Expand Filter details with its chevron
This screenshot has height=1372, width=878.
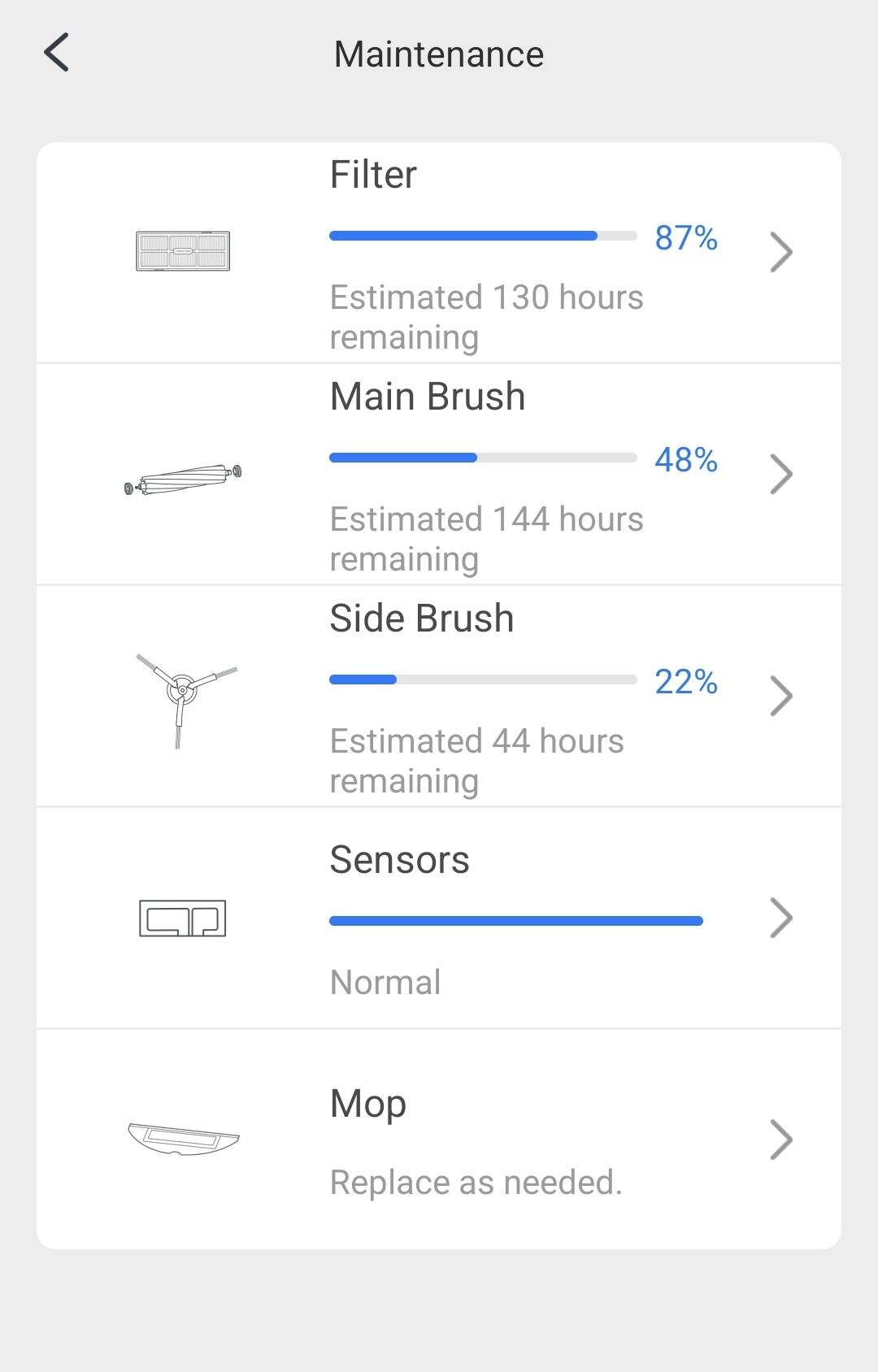click(x=781, y=252)
